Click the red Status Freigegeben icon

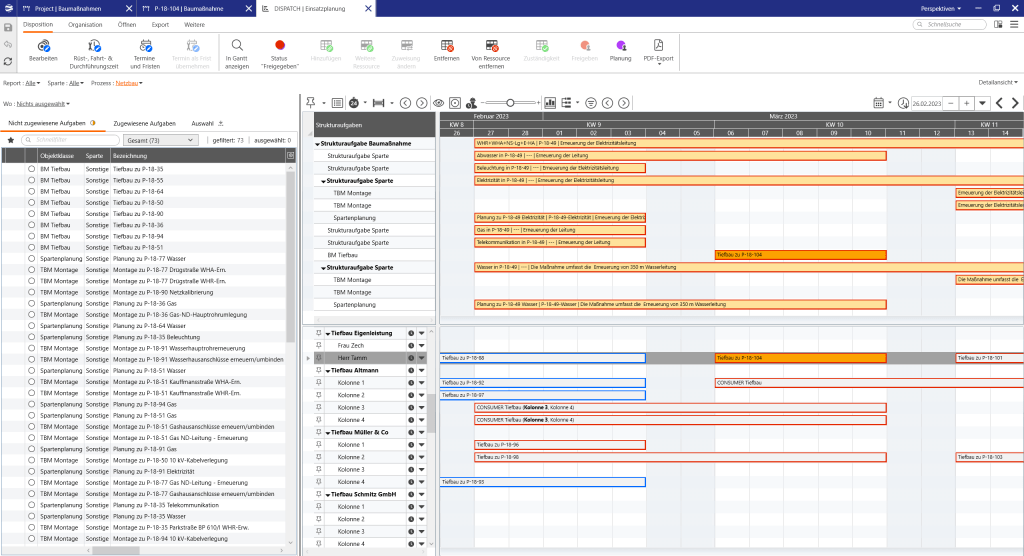pos(279,46)
